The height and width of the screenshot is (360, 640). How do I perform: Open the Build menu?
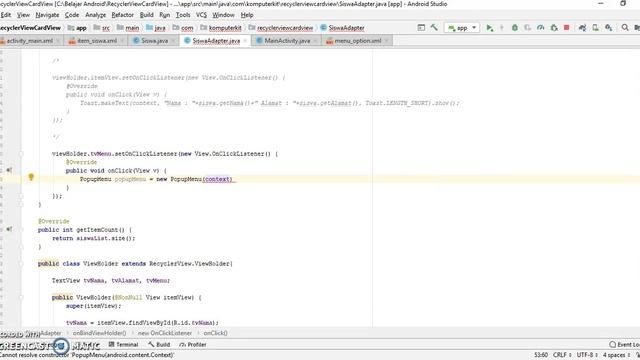pyautogui.click(x=147, y=15)
